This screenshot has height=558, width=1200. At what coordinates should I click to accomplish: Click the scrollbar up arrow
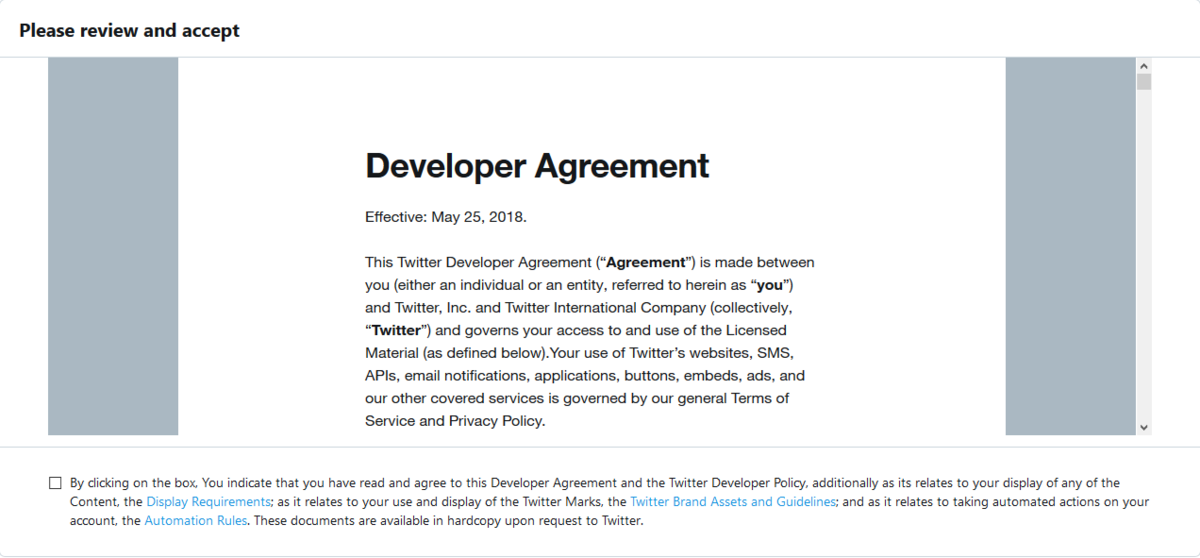1144,65
